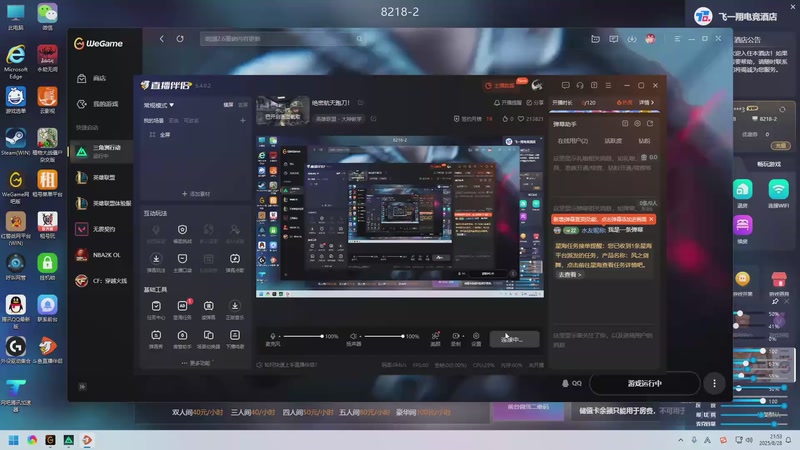Viewport: 800px width, 450px height.
Task: Click the speaker icon in audio bar
Action: tap(353, 336)
